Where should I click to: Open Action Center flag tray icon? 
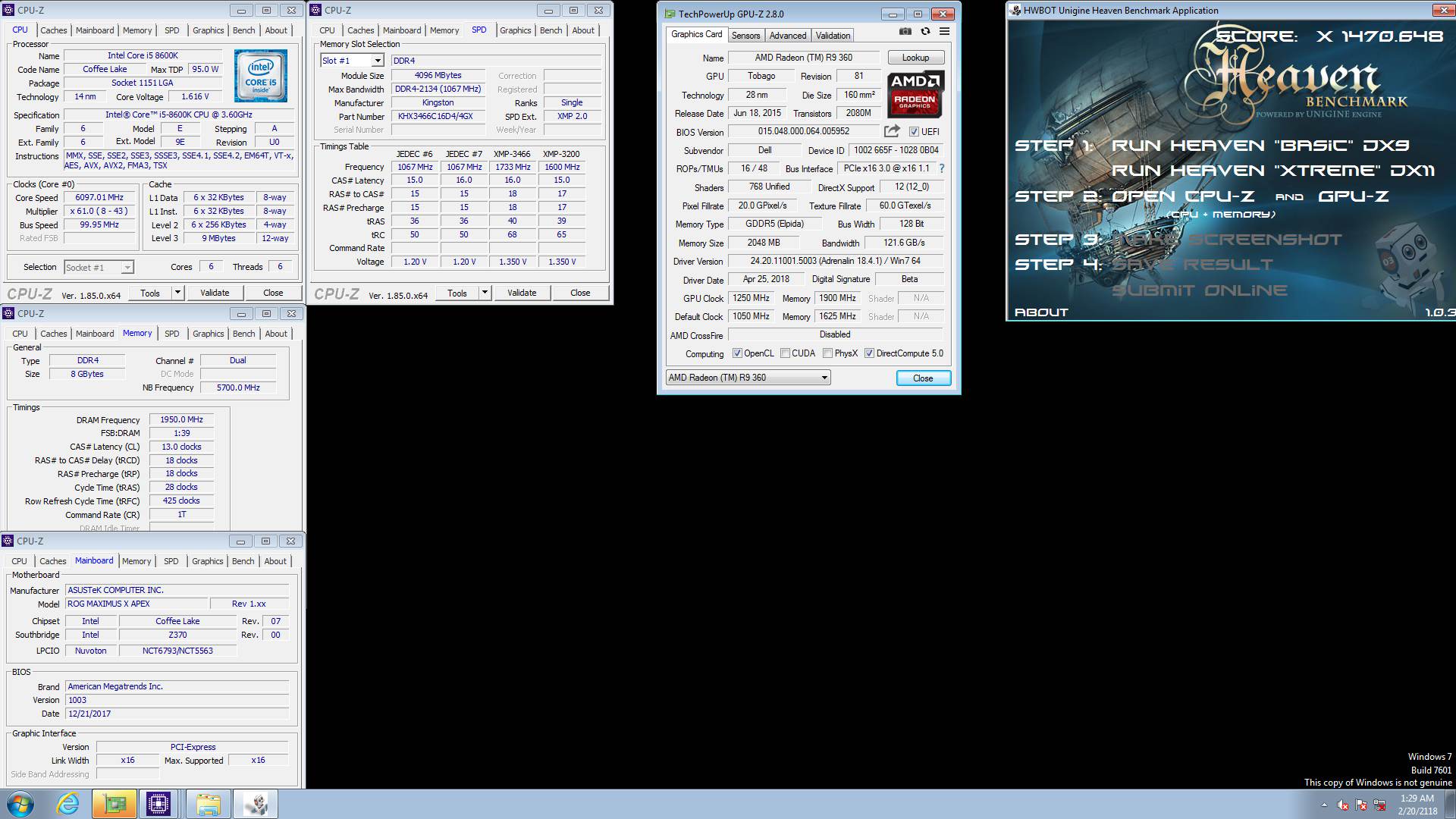point(1361,805)
